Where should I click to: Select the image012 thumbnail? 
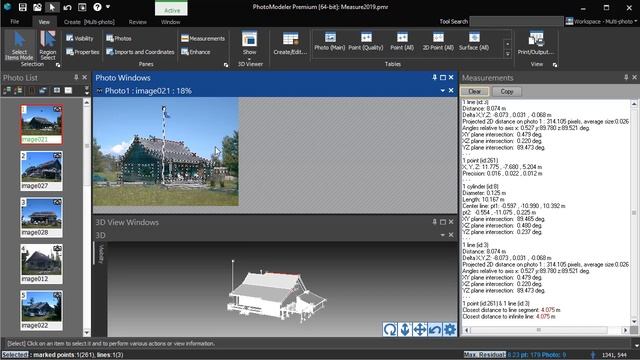pos(41,264)
